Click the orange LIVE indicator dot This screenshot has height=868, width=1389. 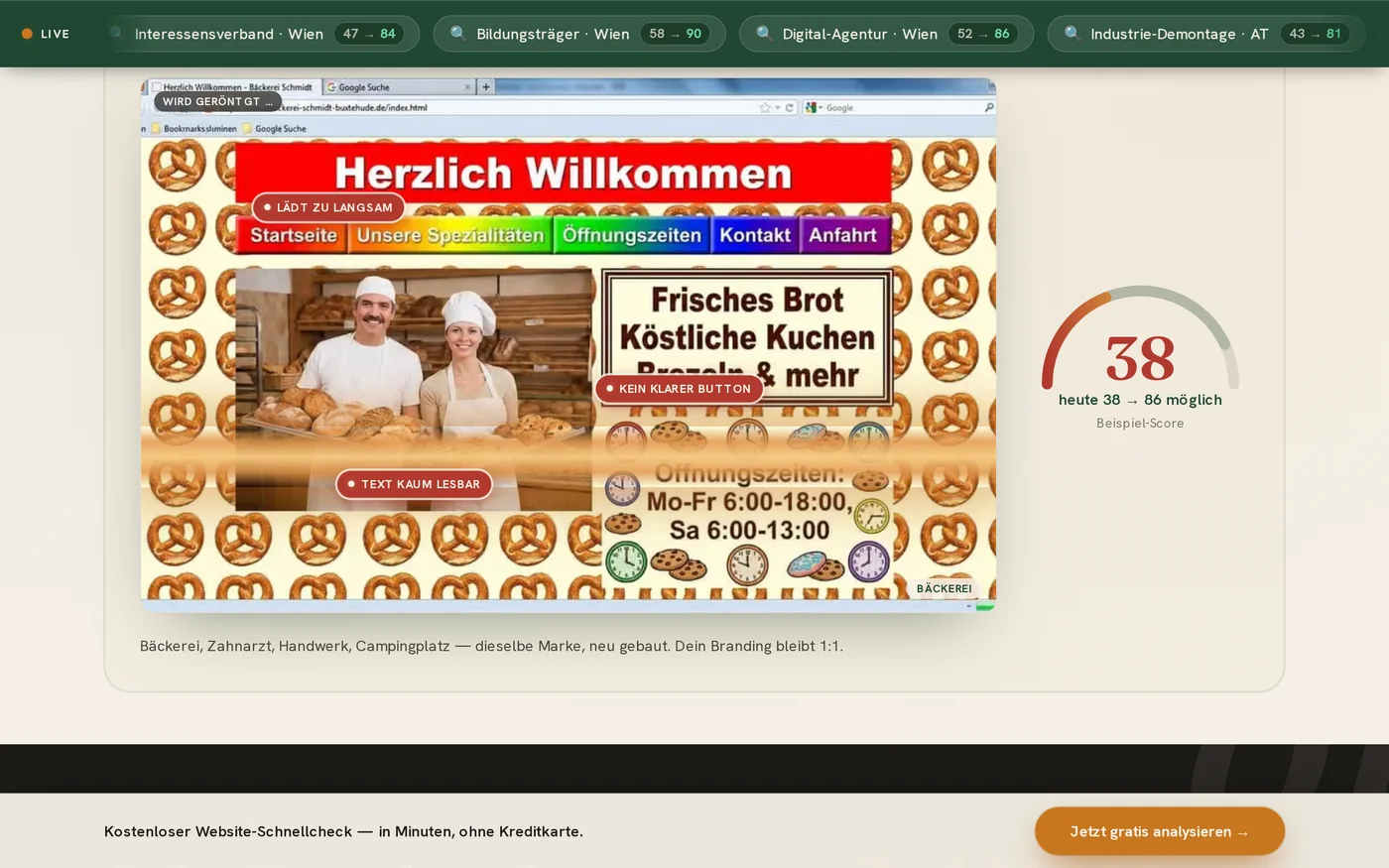(x=28, y=34)
